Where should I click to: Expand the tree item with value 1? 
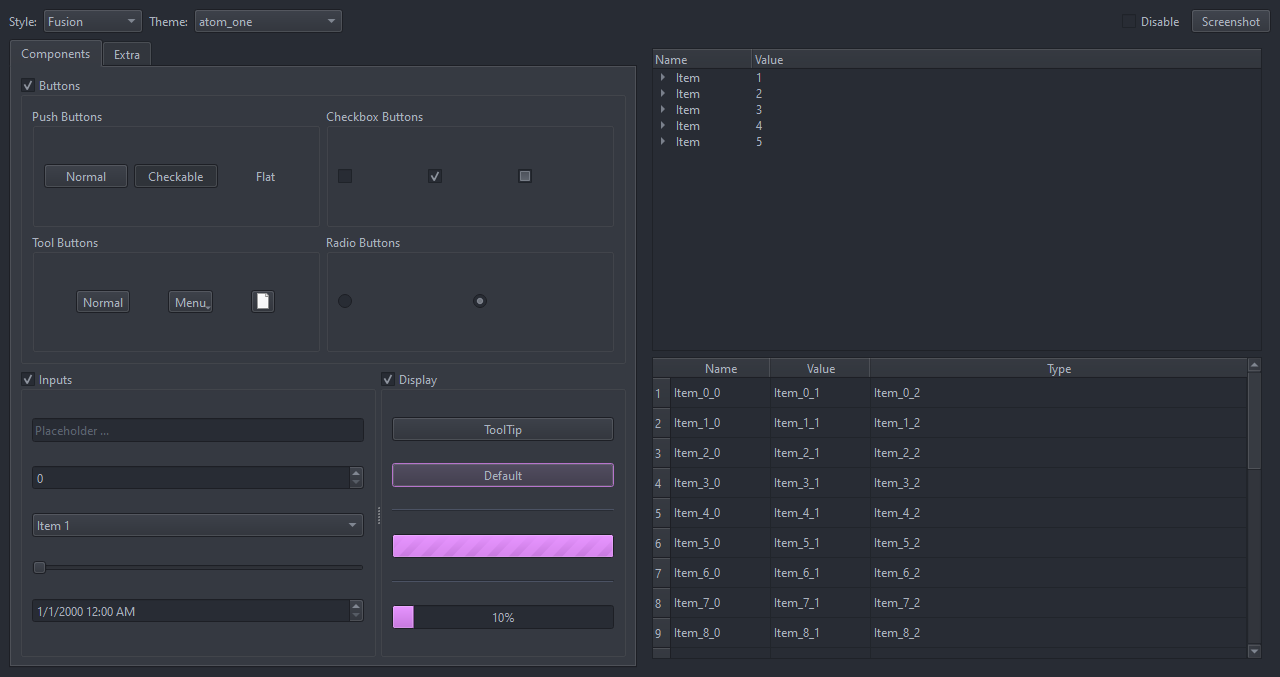pyautogui.click(x=663, y=78)
